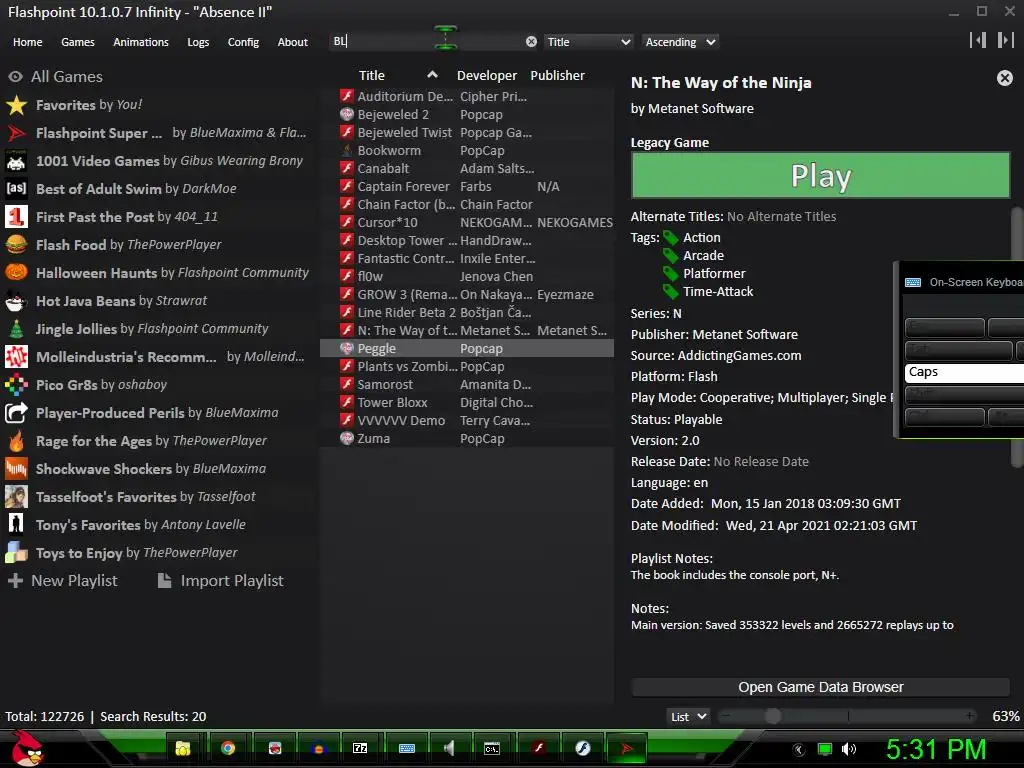Viewport: 1024px width, 768px height.
Task: Open the Toys to Enjoy blocks icon
Action: (x=16, y=552)
